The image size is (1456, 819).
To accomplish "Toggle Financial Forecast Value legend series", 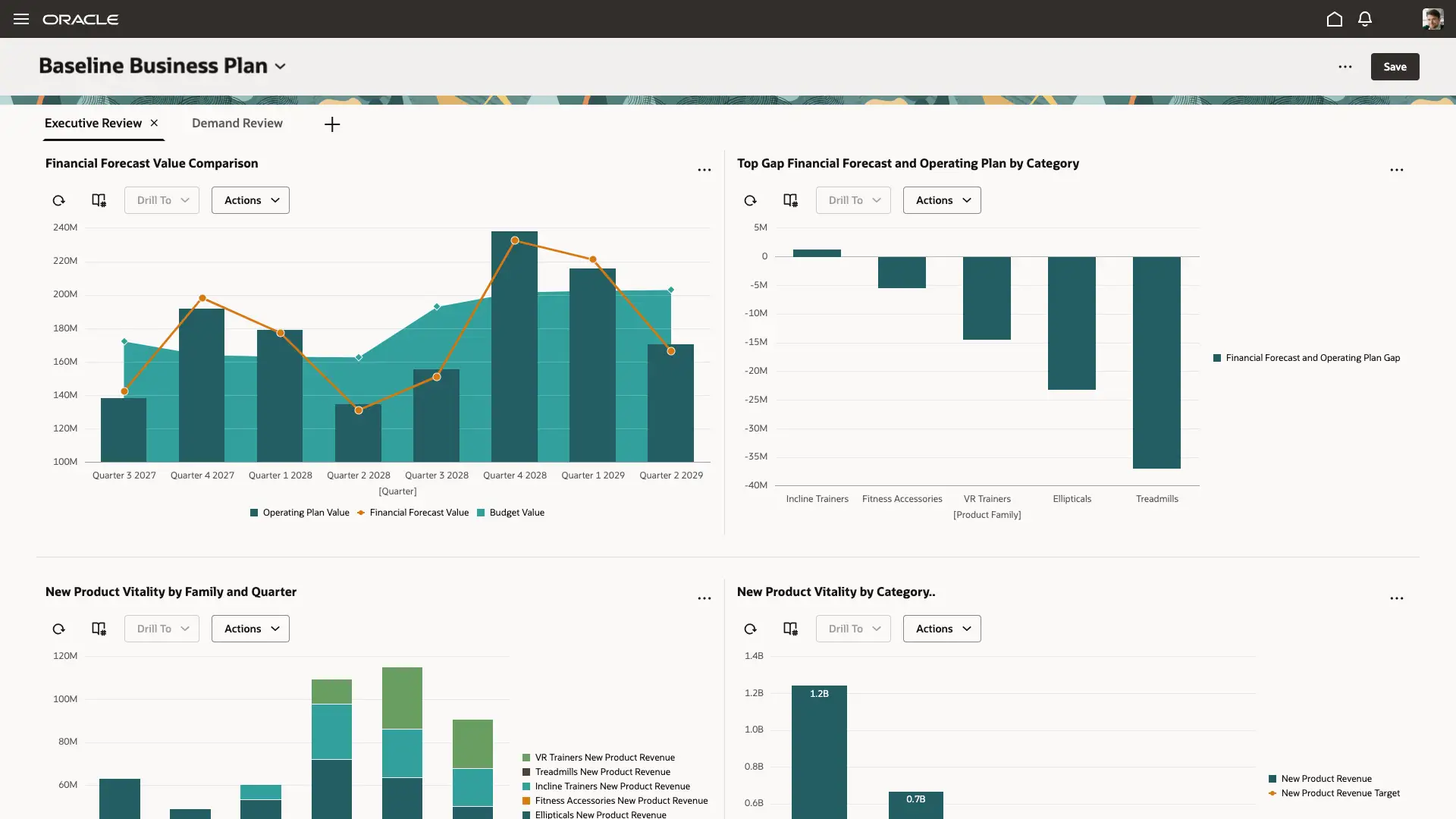I will click(418, 513).
